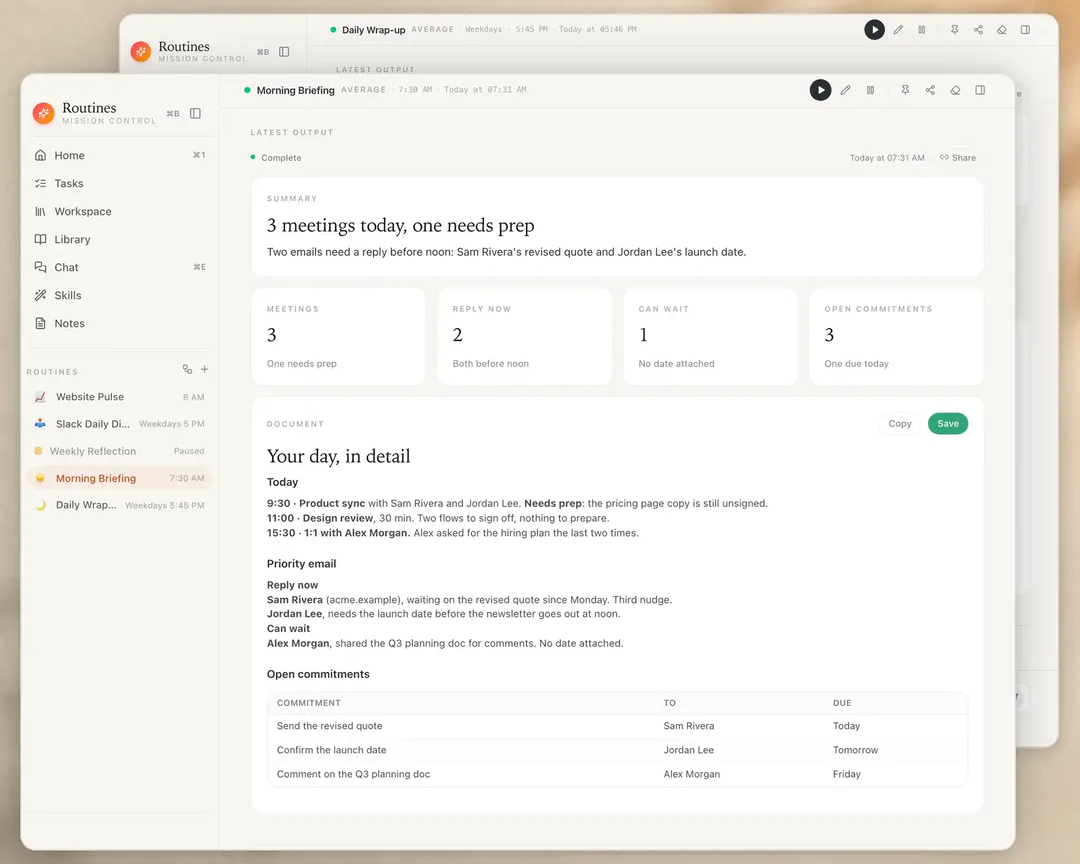Open Library in the sidebar
The width and height of the screenshot is (1080, 864).
(x=120, y=239)
